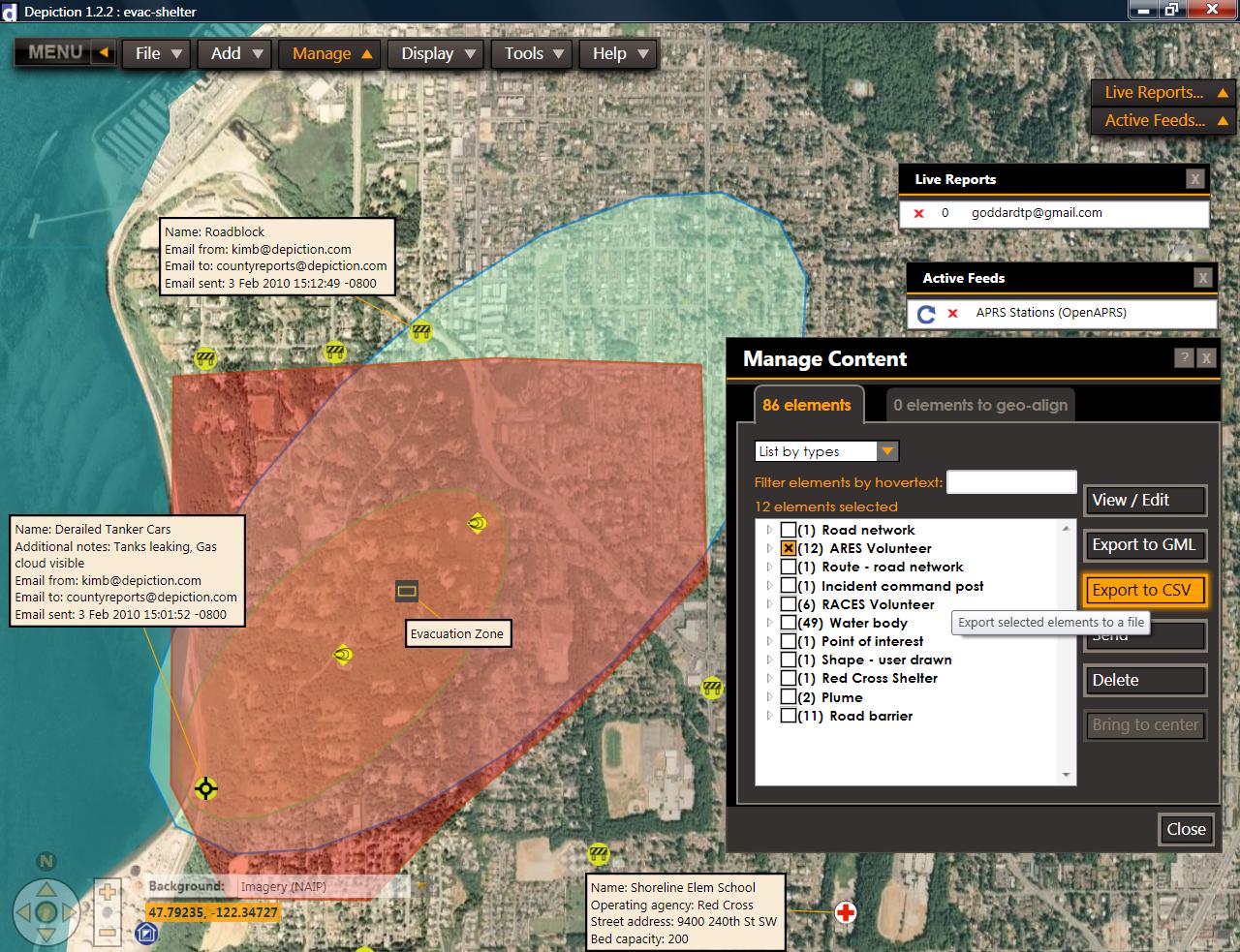Click the Red Cross shelter map marker
This screenshot has width=1240, height=952.
pos(846,912)
